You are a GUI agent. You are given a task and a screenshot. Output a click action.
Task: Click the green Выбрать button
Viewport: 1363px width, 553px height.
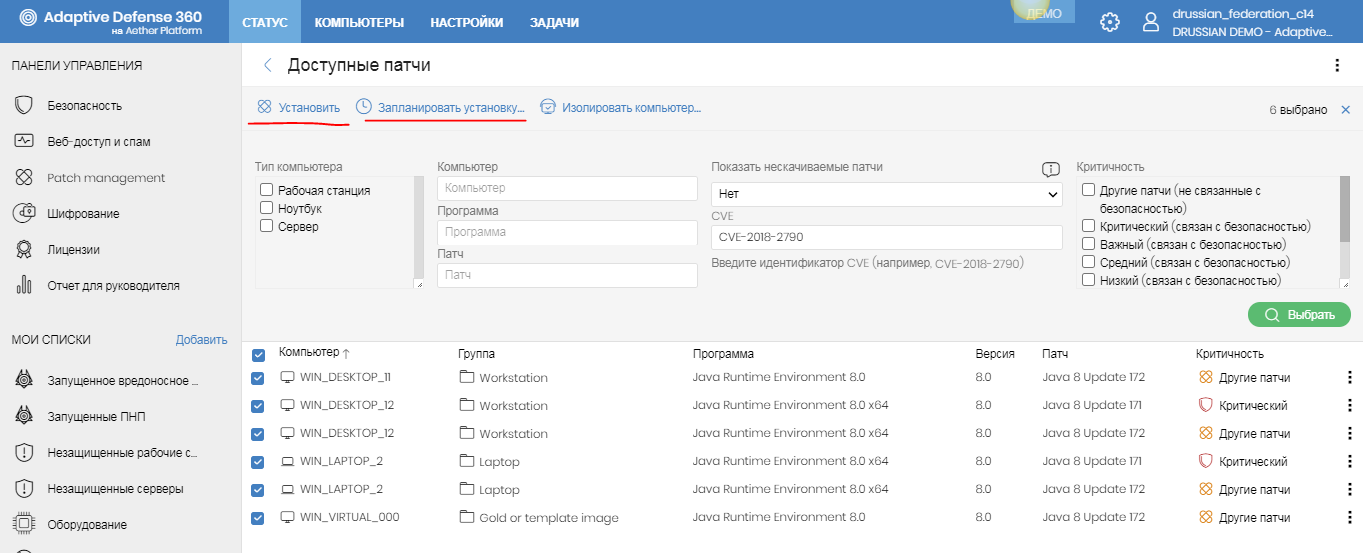coord(1299,314)
